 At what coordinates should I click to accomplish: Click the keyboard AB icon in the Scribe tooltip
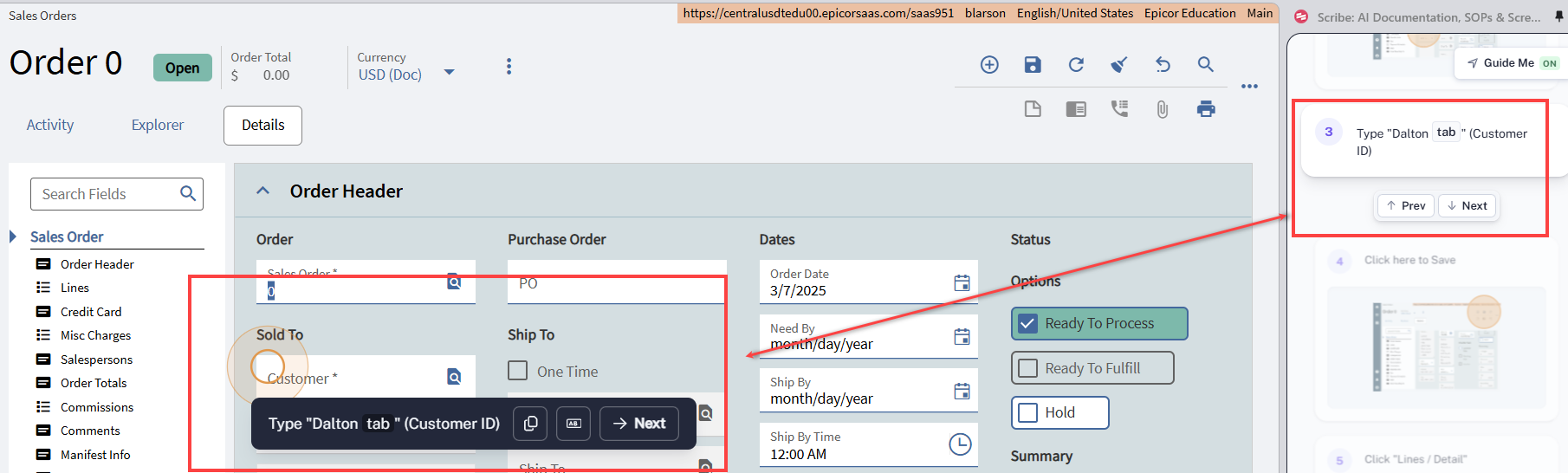click(573, 424)
